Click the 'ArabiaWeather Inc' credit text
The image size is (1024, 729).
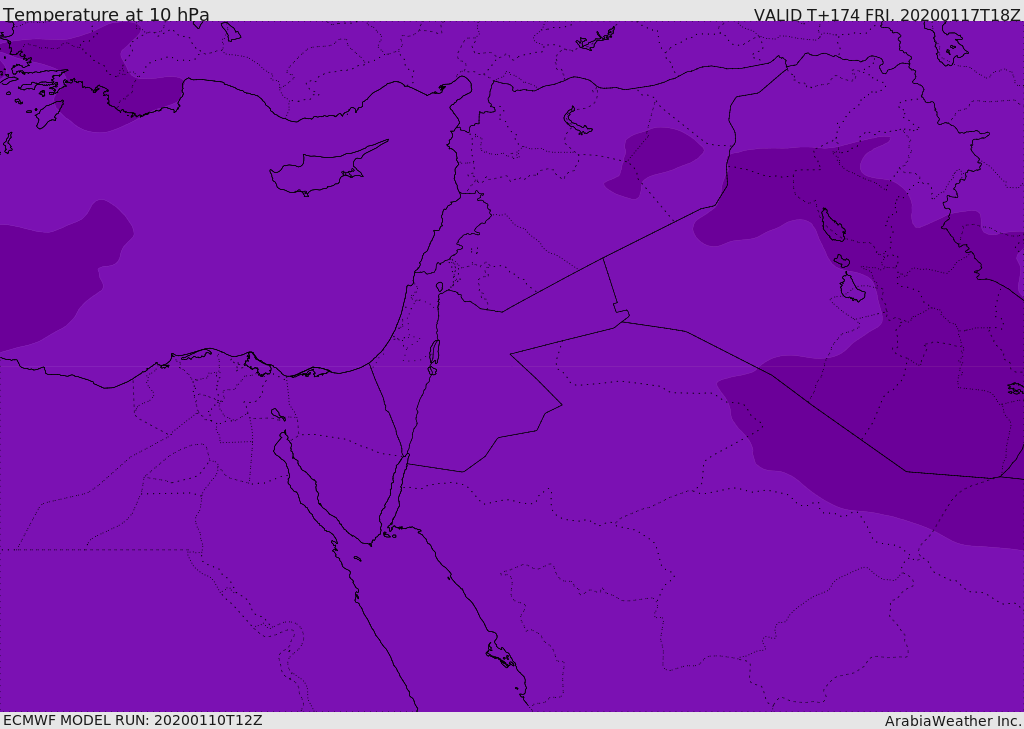952,721
